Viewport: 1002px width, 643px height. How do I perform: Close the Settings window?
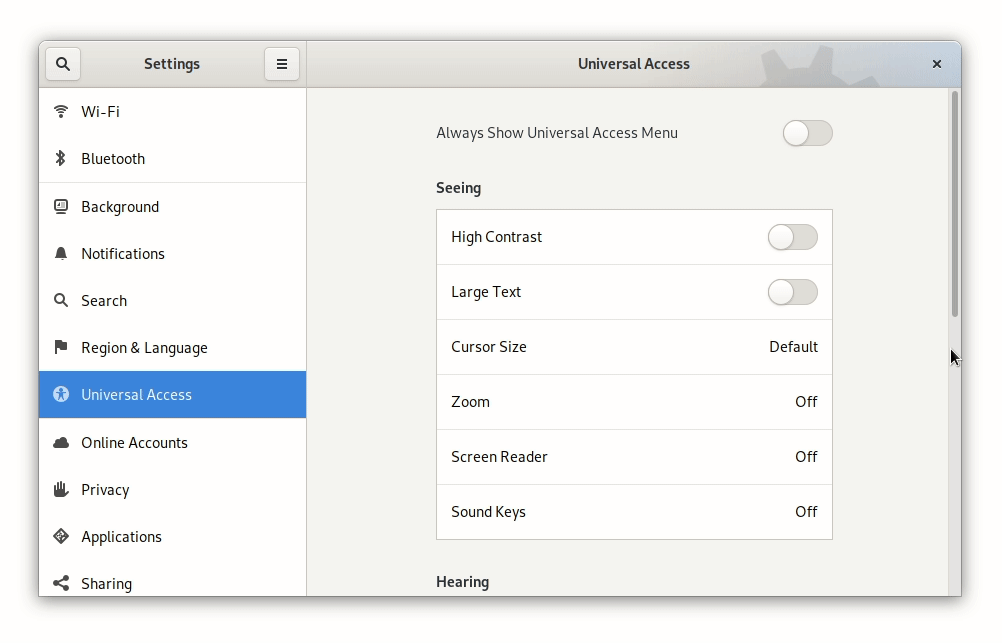(x=937, y=64)
